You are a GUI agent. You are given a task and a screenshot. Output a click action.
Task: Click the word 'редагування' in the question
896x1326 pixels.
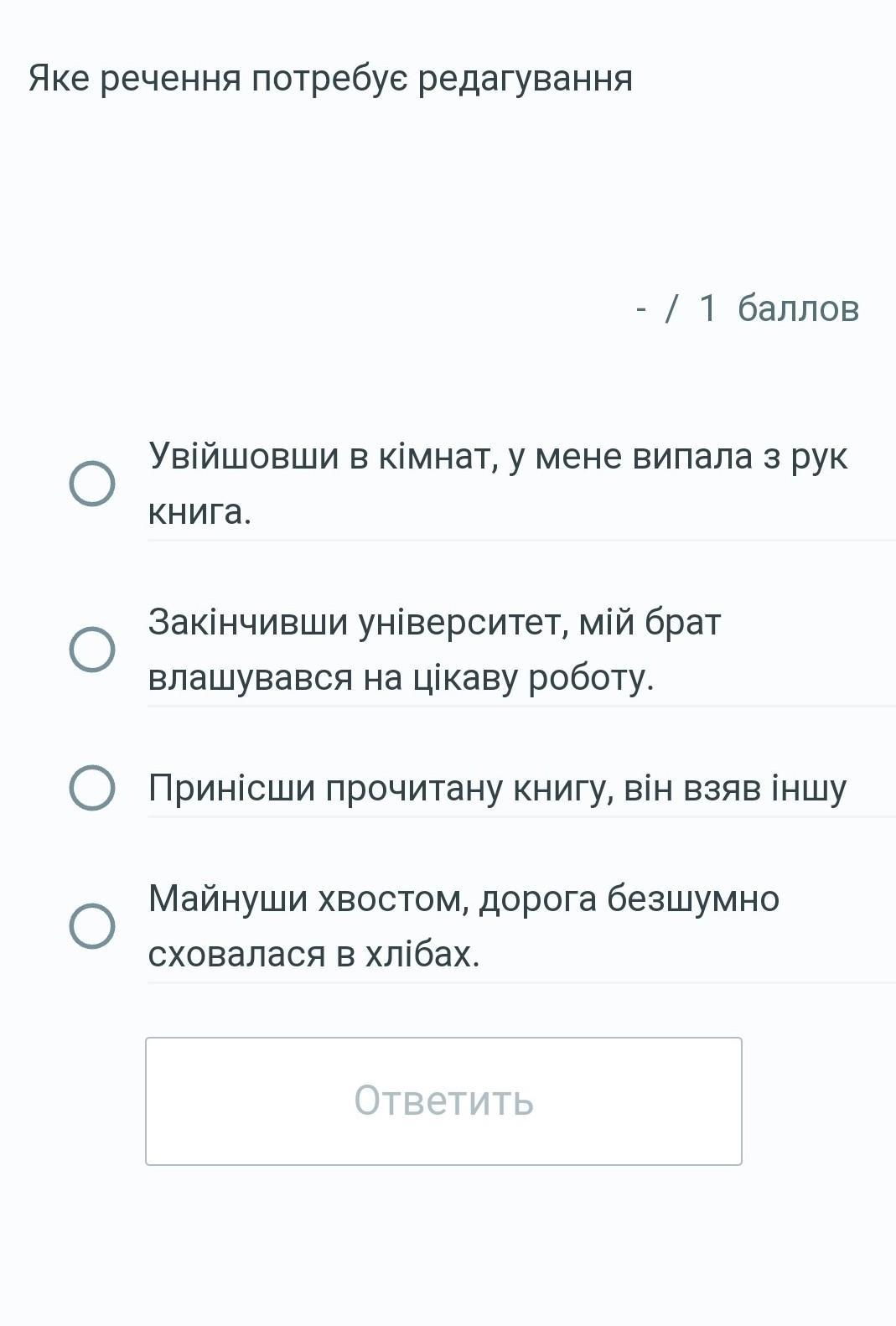click(526, 80)
